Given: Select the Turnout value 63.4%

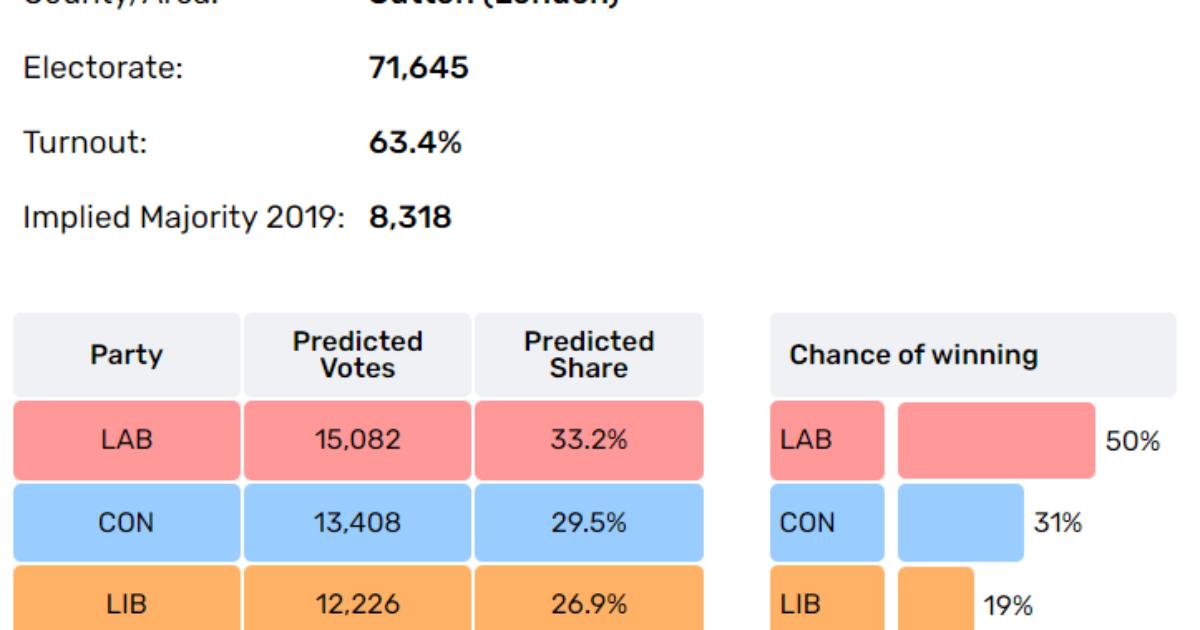Looking at the screenshot, I should [415, 143].
